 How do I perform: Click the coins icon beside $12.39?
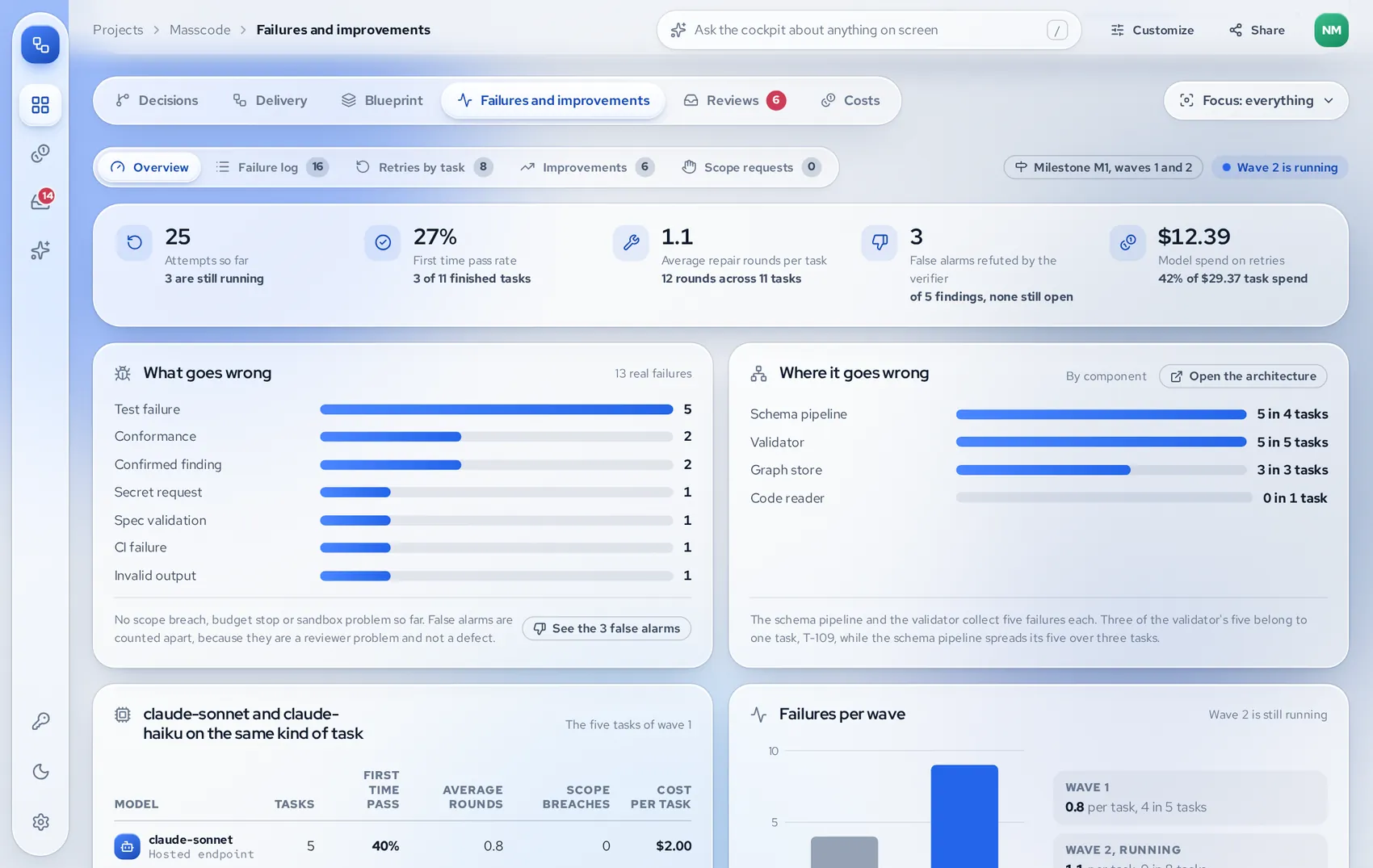pyautogui.click(x=1127, y=242)
